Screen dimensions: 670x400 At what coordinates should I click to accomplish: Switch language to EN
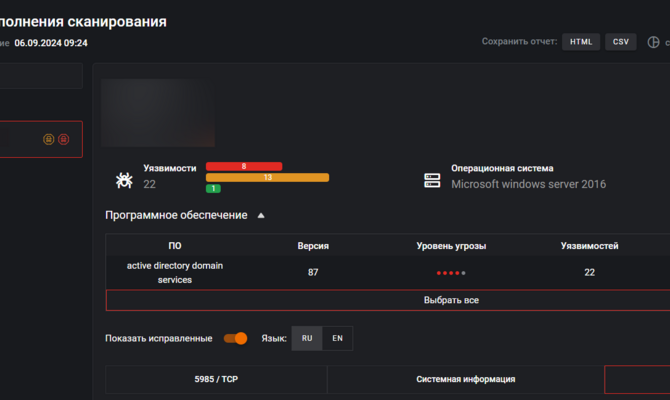coord(337,338)
